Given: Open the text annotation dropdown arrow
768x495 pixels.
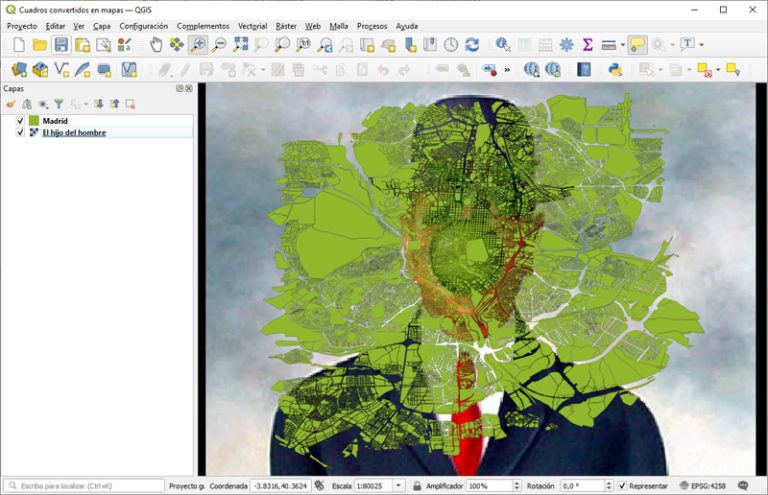Looking at the screenshot, I should click(701, 45).
